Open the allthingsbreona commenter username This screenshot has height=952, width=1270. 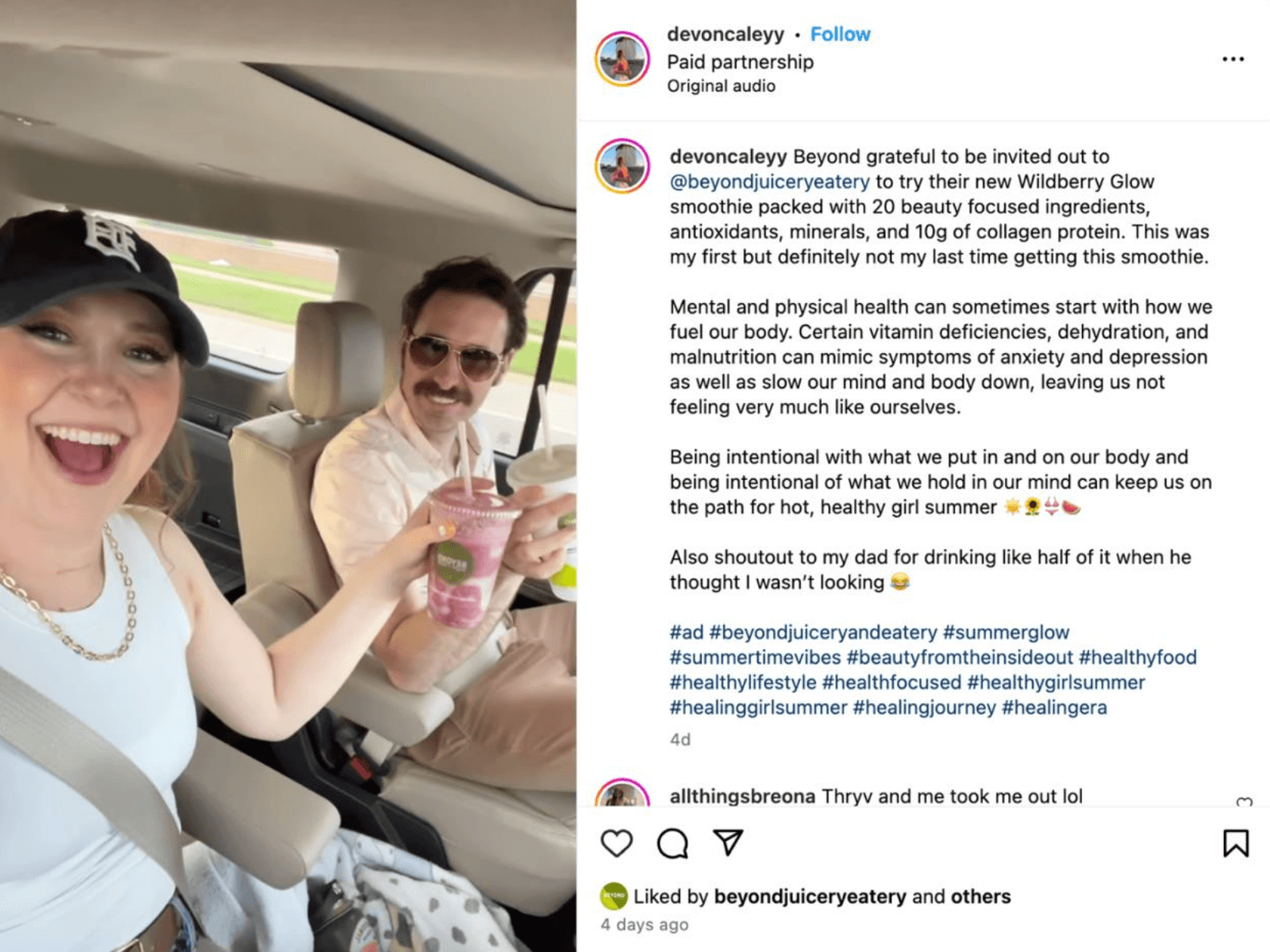[742, 796]
